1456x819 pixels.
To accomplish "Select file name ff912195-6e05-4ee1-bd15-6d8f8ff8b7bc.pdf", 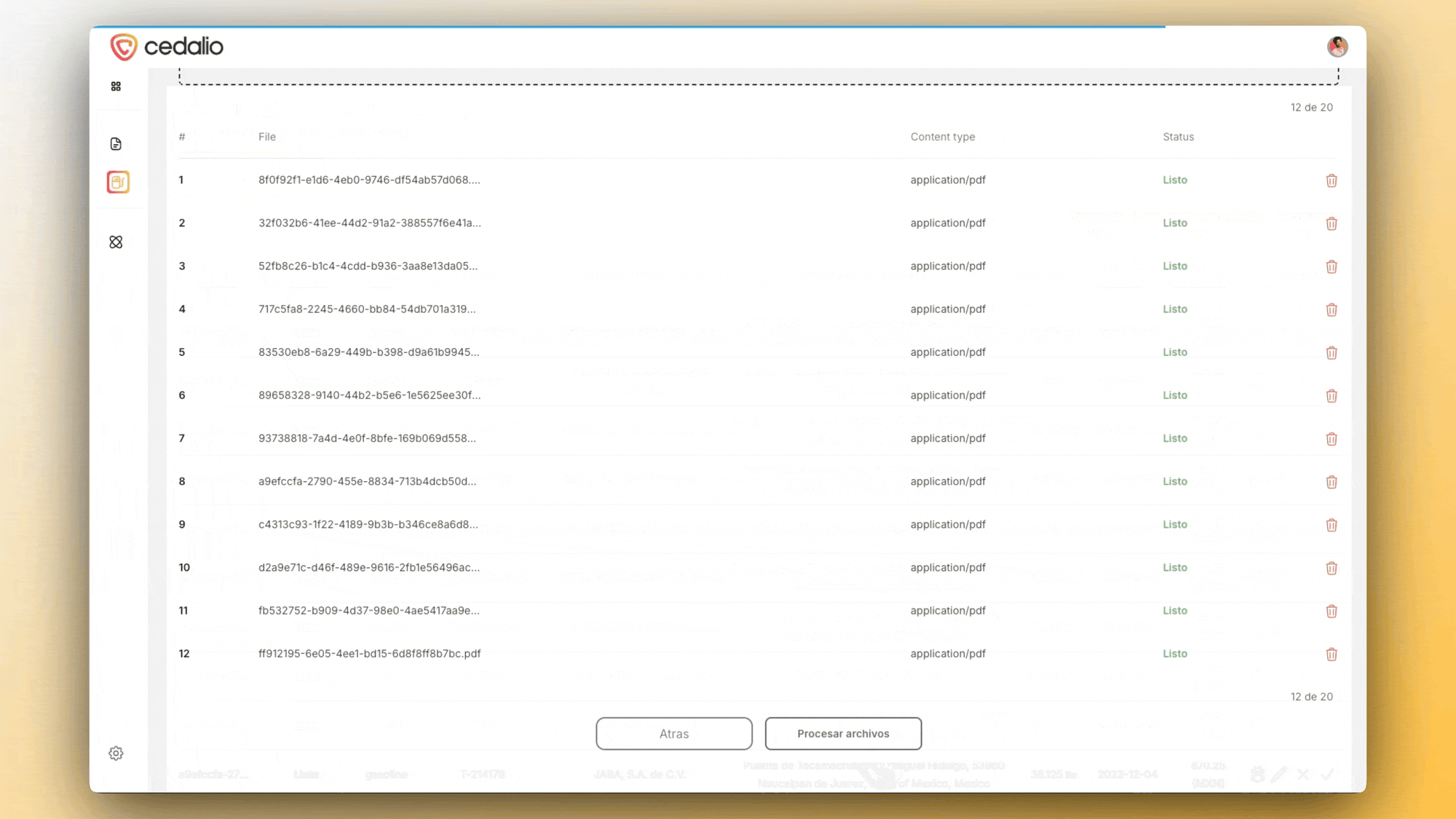I will pos(369,654).
